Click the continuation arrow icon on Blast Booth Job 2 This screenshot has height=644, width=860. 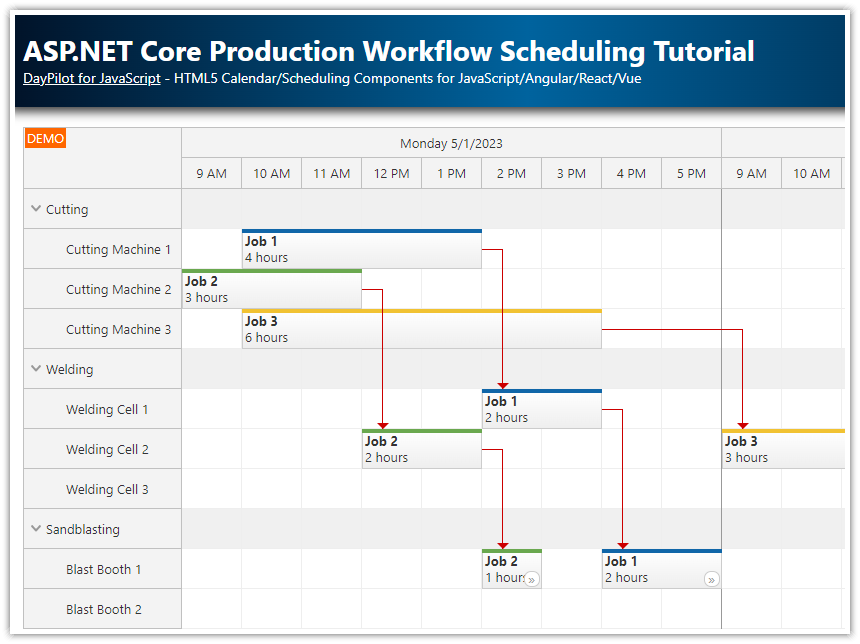(532, 579)
